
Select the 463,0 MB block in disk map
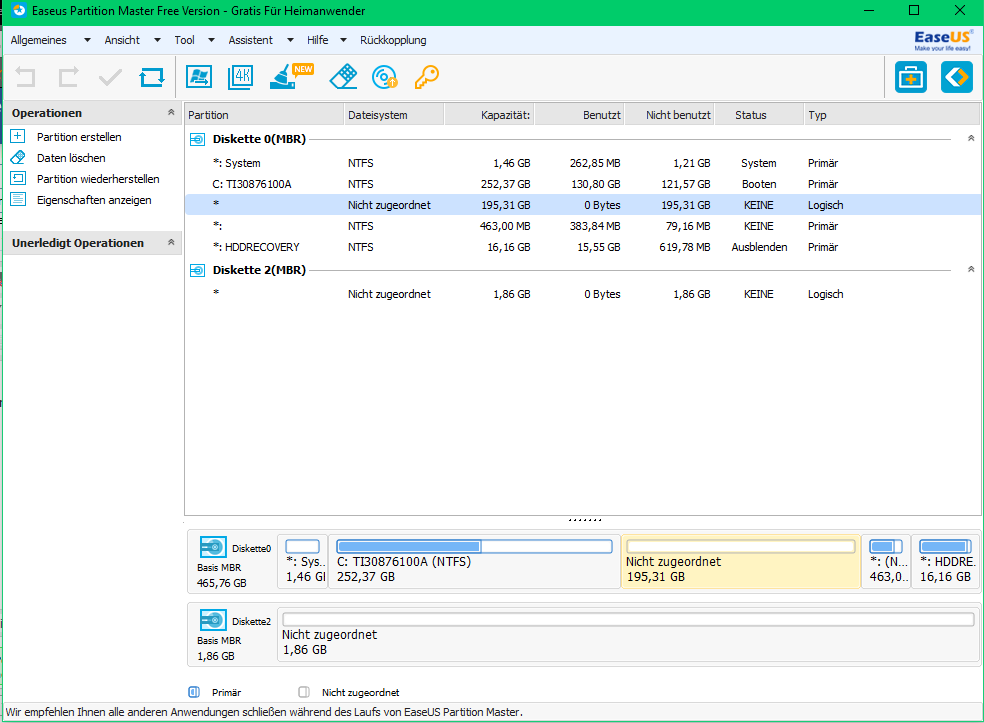tap(886, 562)
